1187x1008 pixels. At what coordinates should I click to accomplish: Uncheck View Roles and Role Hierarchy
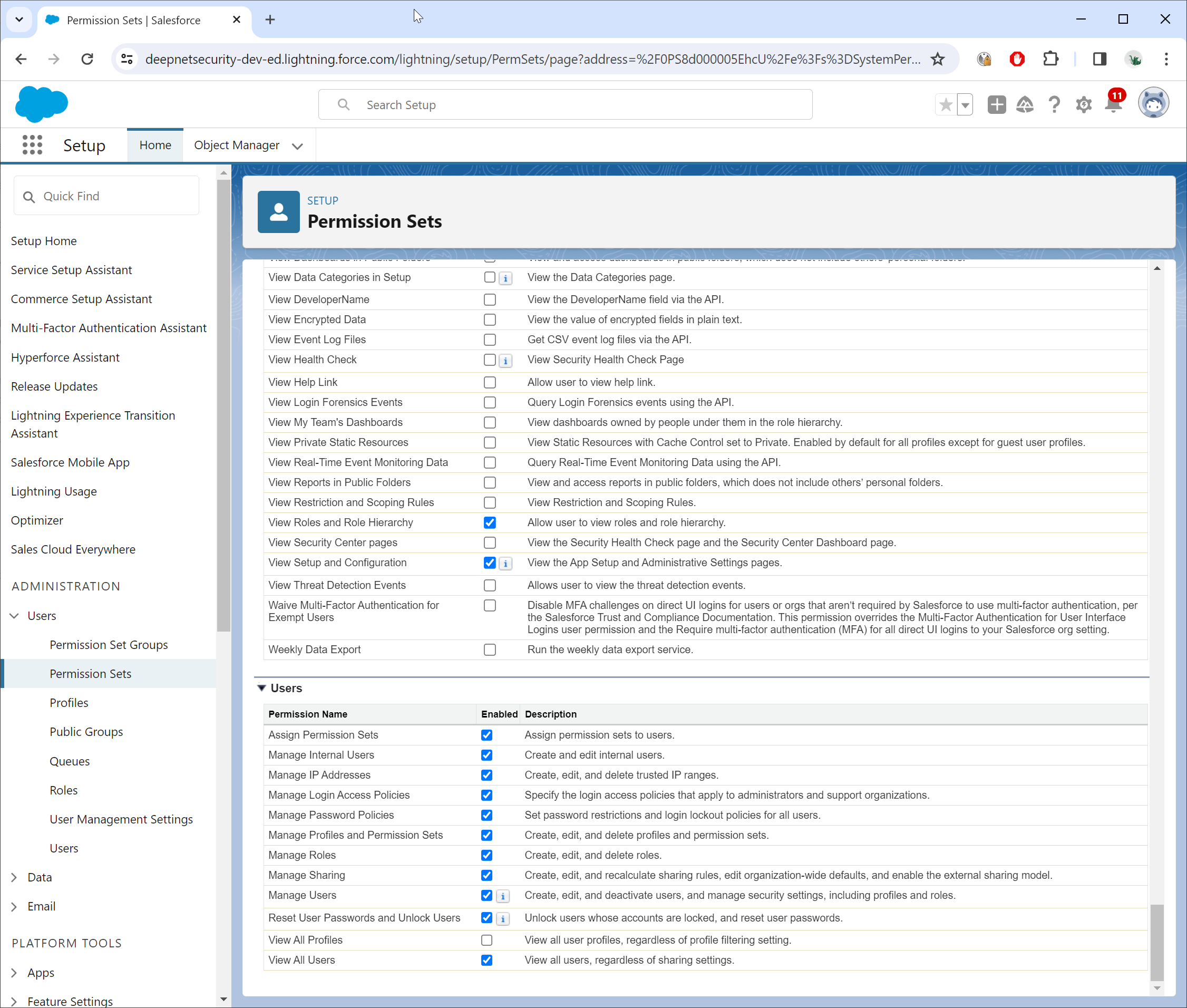[x=490, y=523]
